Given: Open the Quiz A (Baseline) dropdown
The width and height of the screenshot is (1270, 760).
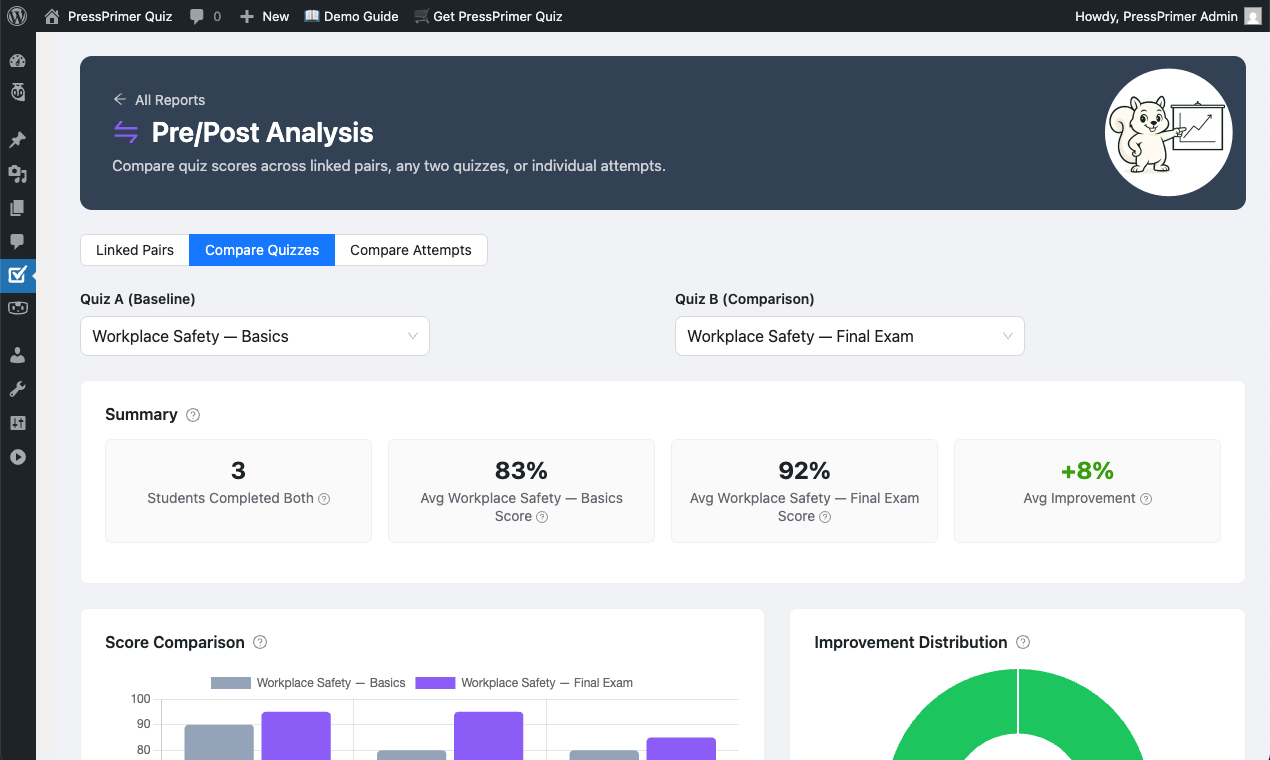Looking at the screenshot, I should tap(255, 336).
